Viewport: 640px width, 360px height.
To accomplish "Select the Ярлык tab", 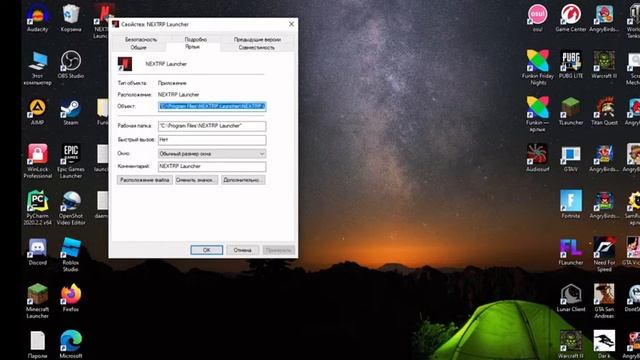I will 192,47.
